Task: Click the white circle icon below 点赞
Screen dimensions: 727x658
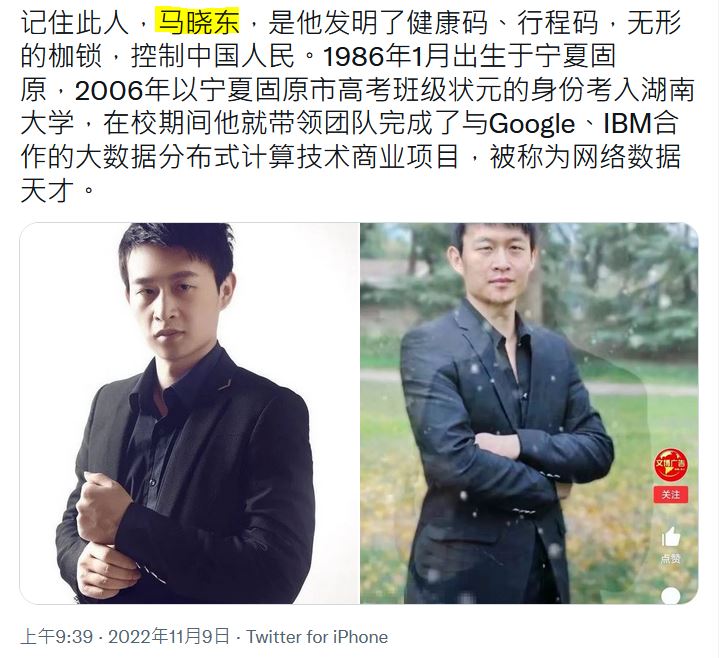Action: 670,596
